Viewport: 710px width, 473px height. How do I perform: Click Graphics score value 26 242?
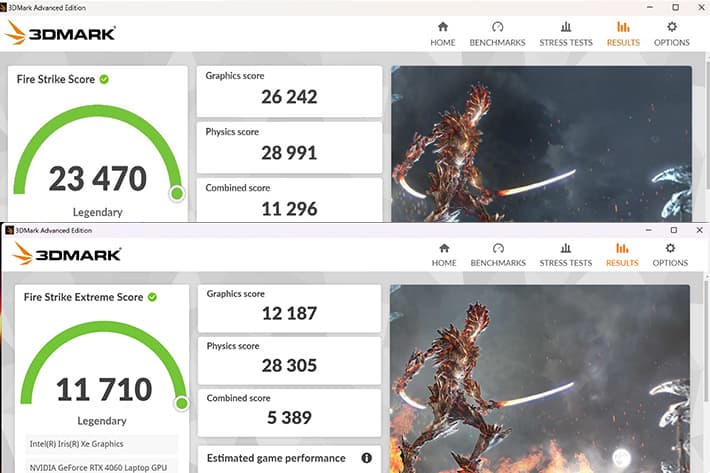289,97
